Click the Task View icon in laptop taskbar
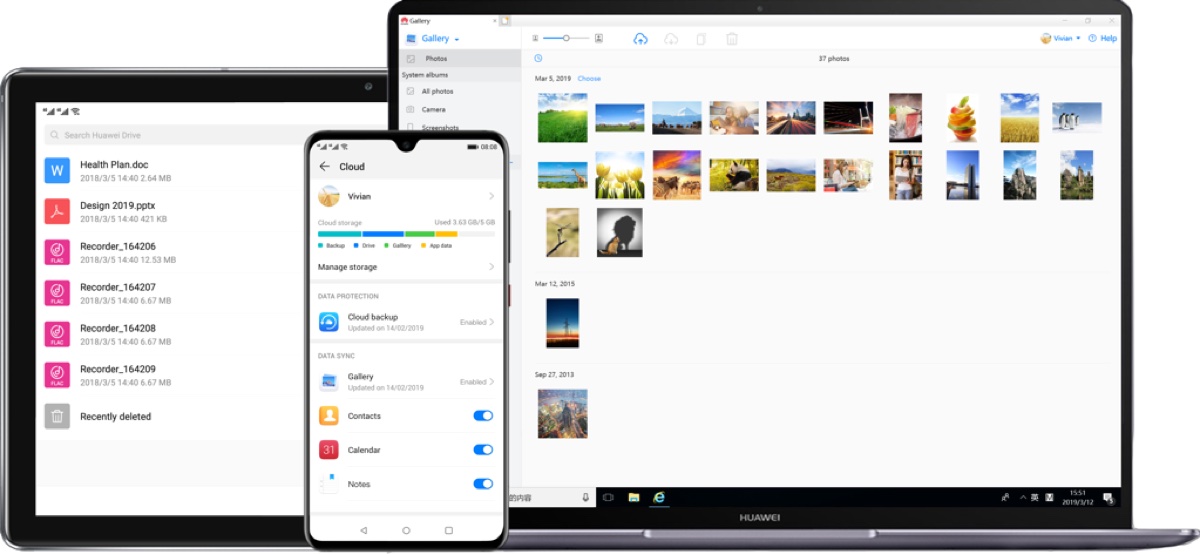 (x=606, y=497)
